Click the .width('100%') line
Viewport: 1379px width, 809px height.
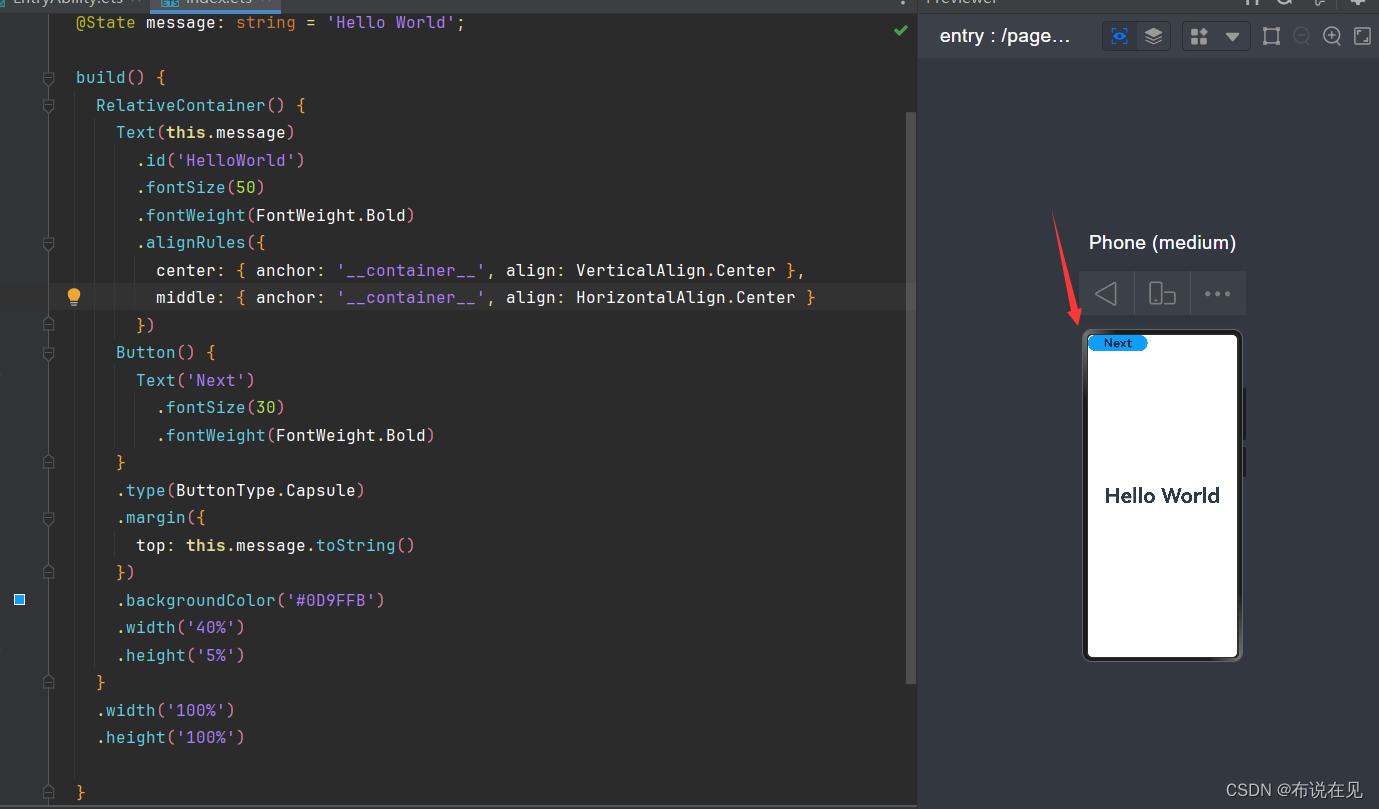click(x=166, y=710)
